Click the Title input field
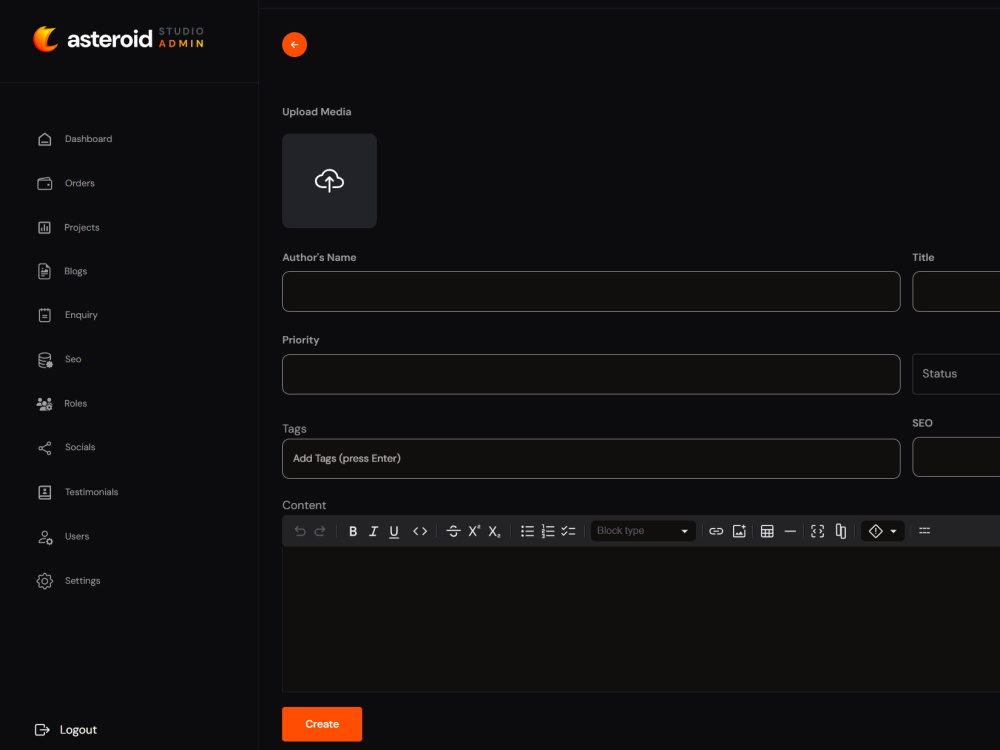 coord(956,291)
